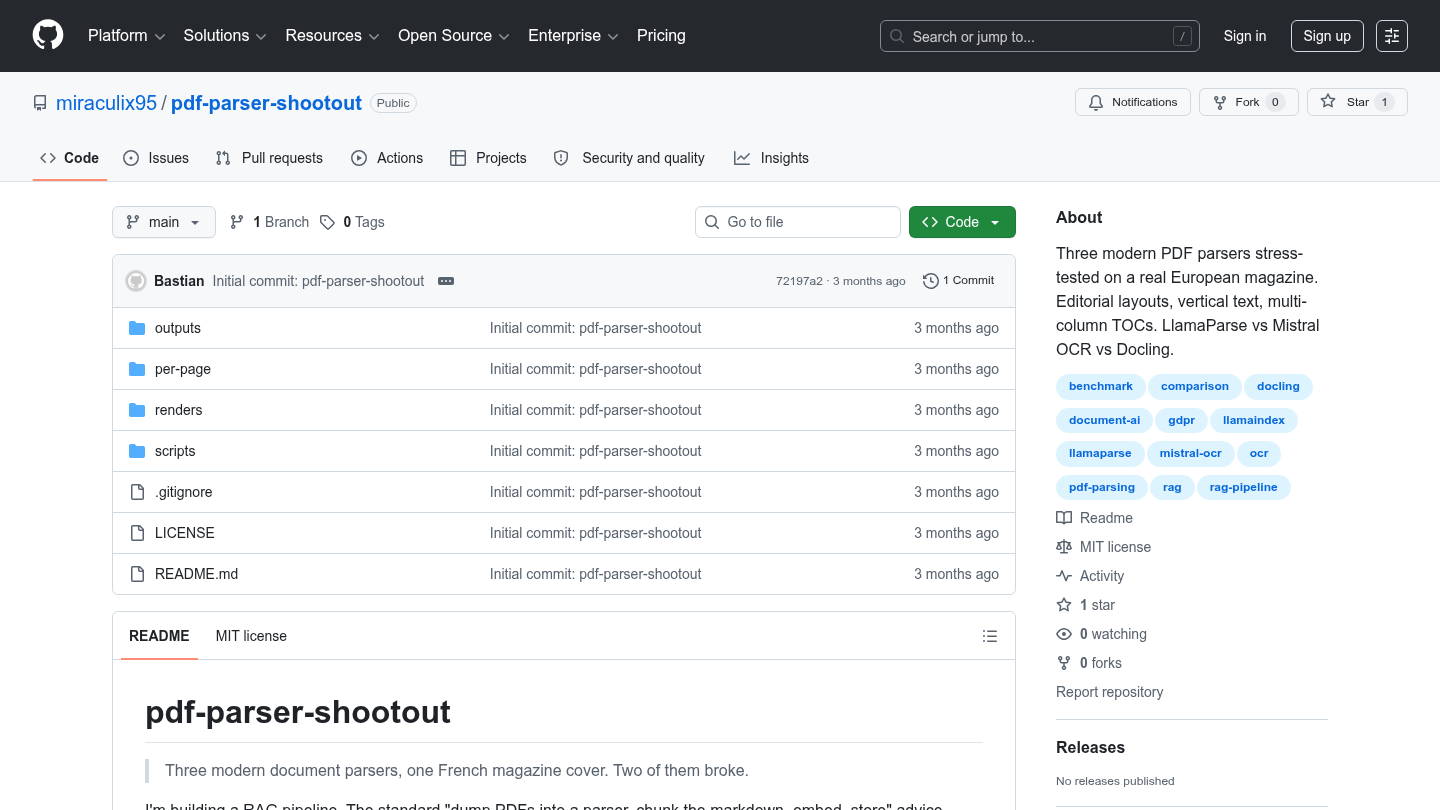The height and width of the screenshot is (810, 1440).
Task: Click the gdpr topic tag
Action: (x=1181, y=420)
